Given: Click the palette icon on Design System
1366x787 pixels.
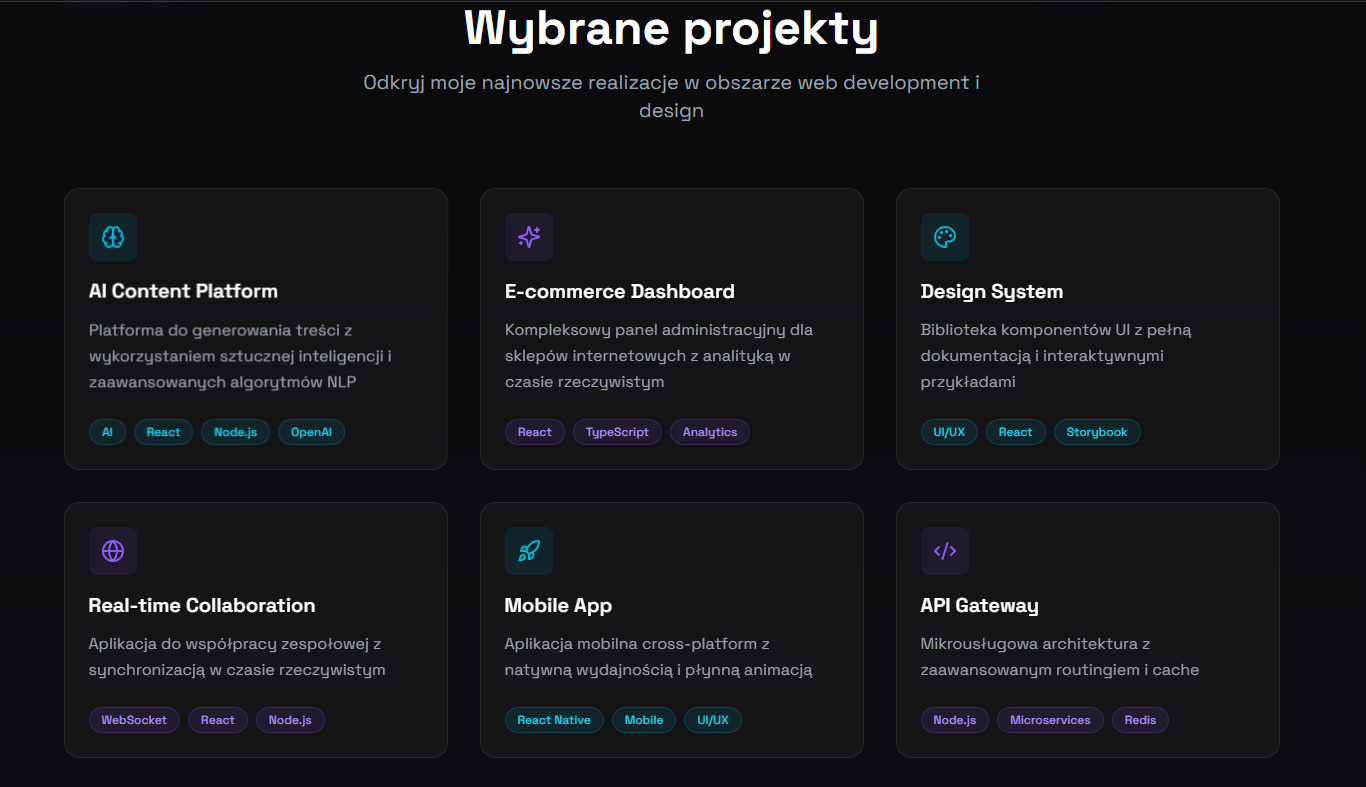Looking at the screenshot, I should coord(945,237).
